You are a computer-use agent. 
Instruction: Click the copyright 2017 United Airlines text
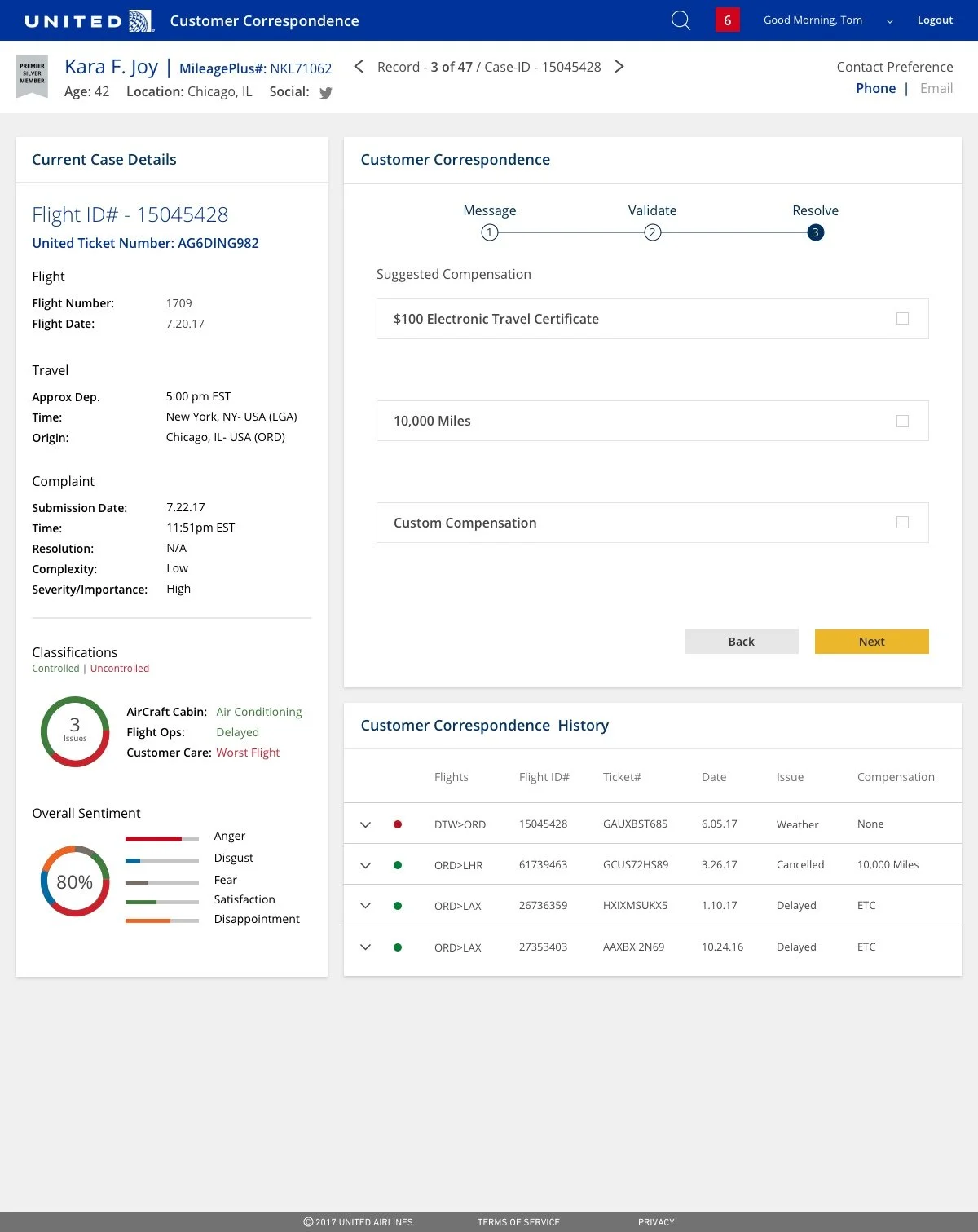[359, 1222]
